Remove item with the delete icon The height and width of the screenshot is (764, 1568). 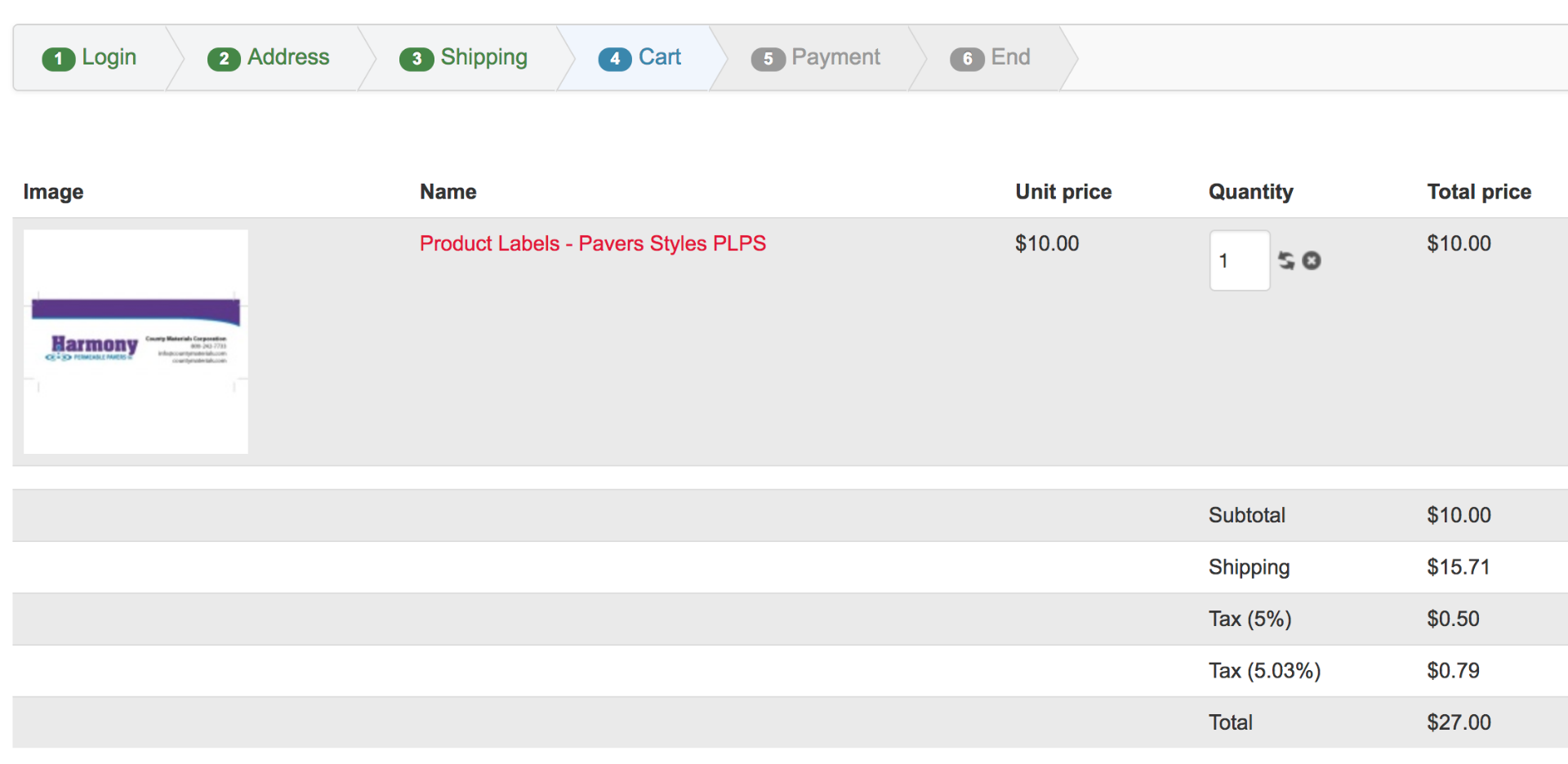[x=1312, y=260]
